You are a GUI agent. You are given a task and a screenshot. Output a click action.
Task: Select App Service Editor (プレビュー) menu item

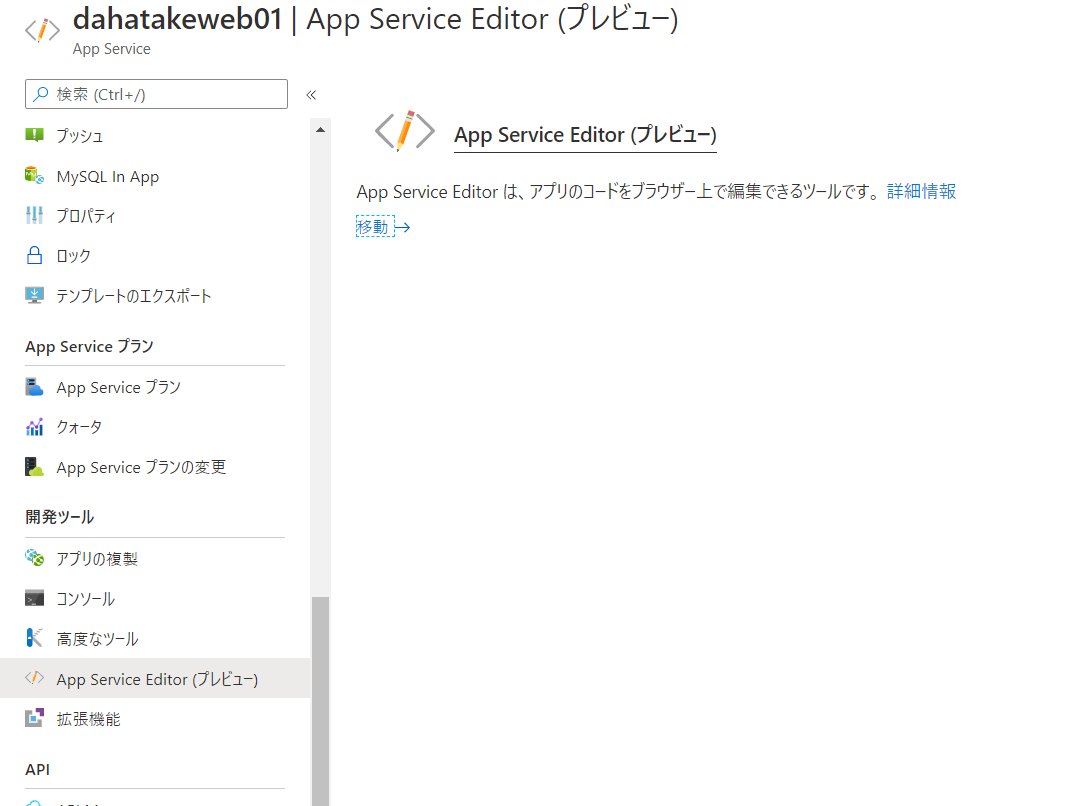pyautogui.click(x=155, y=678)
